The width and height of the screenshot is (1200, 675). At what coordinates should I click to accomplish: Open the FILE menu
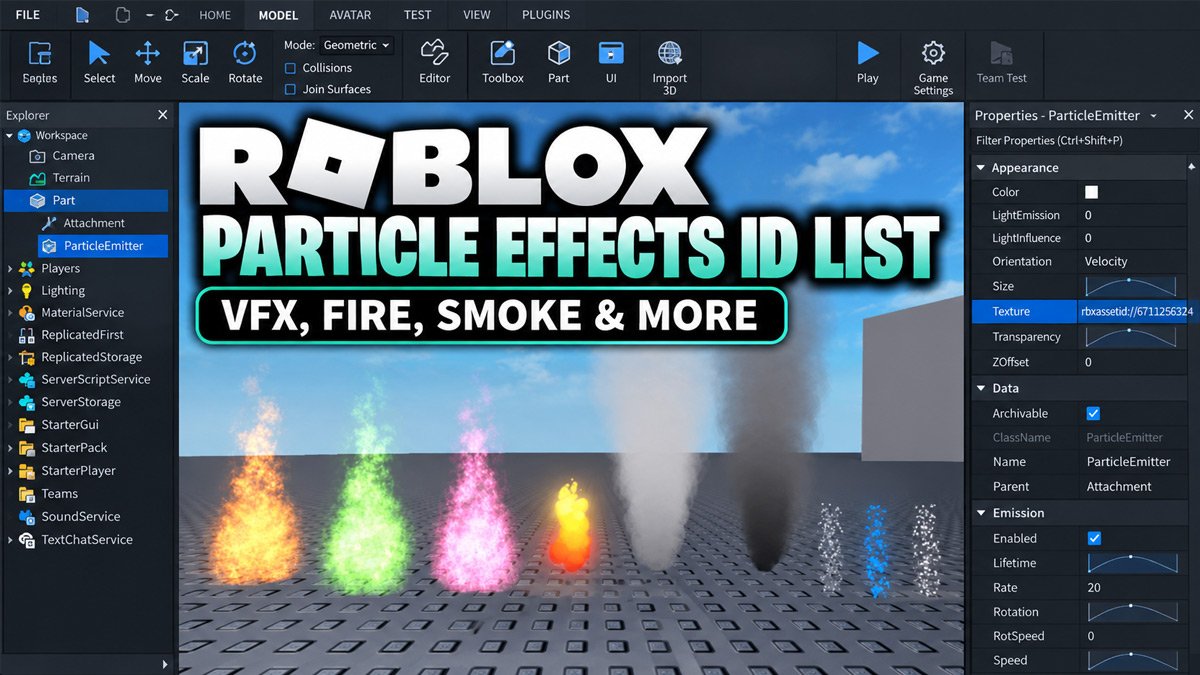coord(28,15)
